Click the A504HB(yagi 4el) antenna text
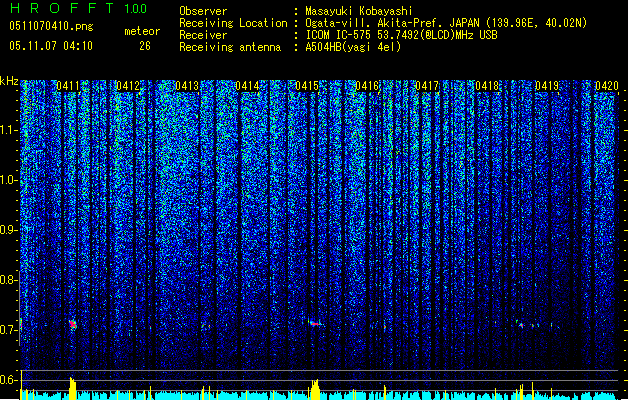 [x=353, y=47]
